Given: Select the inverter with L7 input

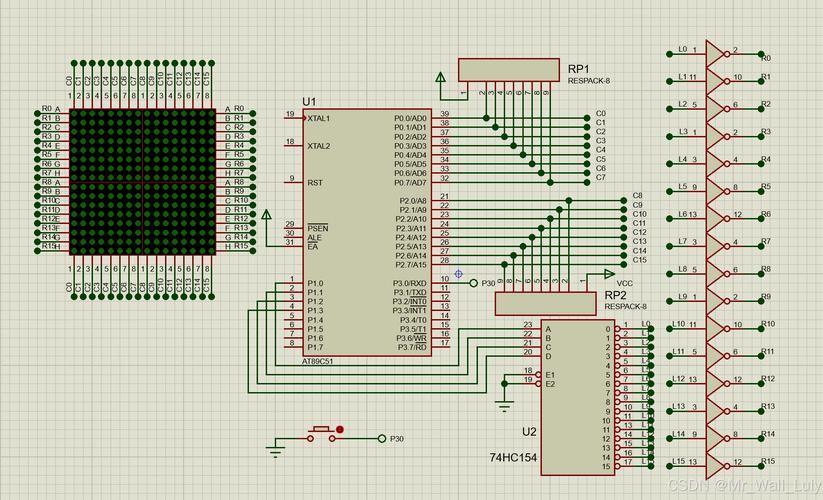Looking at the screenshot, I should pyautogui.click(x=717, y=246).
